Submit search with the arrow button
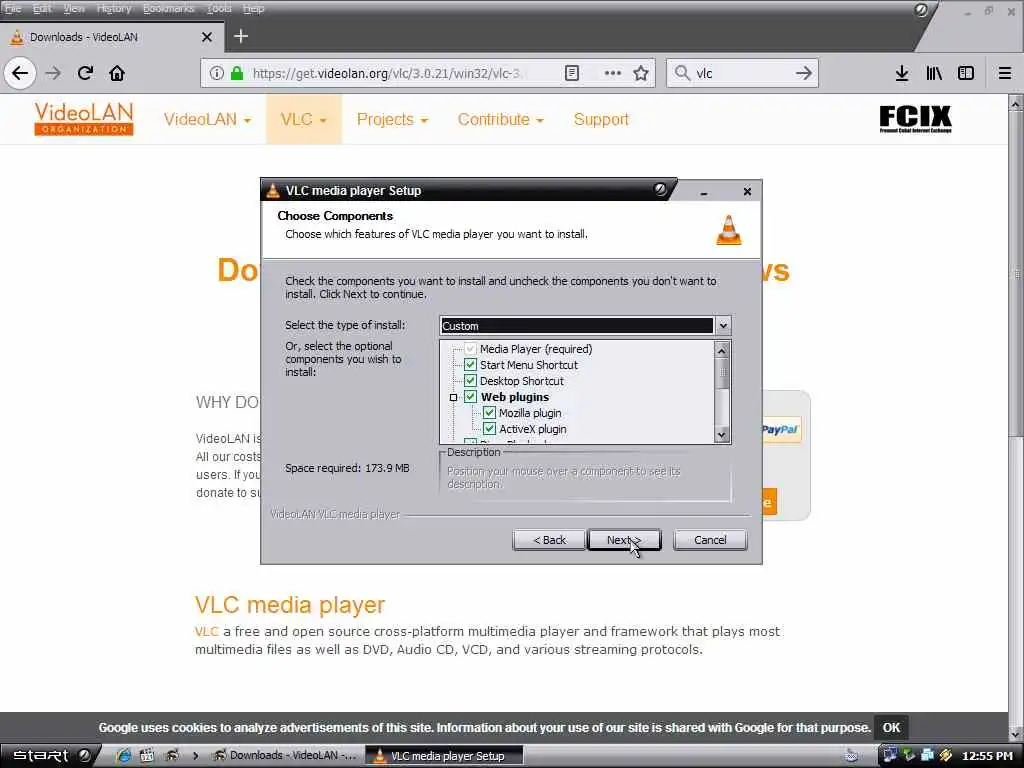 tap(804, 73)
